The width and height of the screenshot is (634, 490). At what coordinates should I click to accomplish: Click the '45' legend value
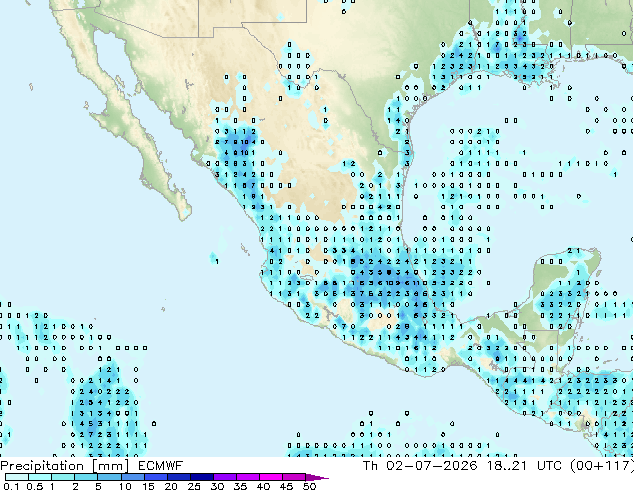(x=286, y=486)
